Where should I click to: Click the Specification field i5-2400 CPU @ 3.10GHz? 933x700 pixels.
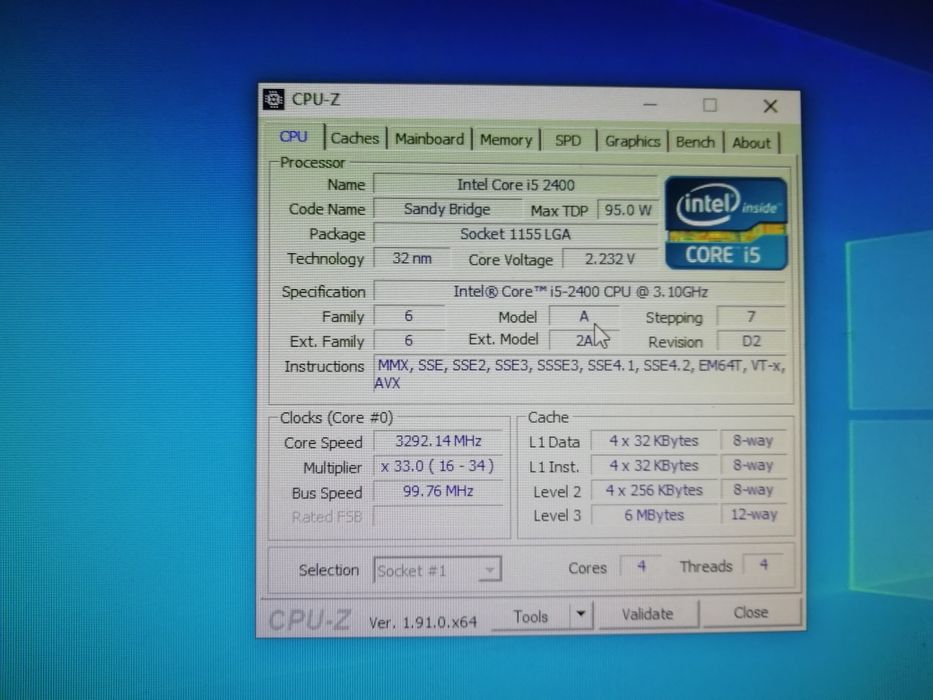(580, 292)
